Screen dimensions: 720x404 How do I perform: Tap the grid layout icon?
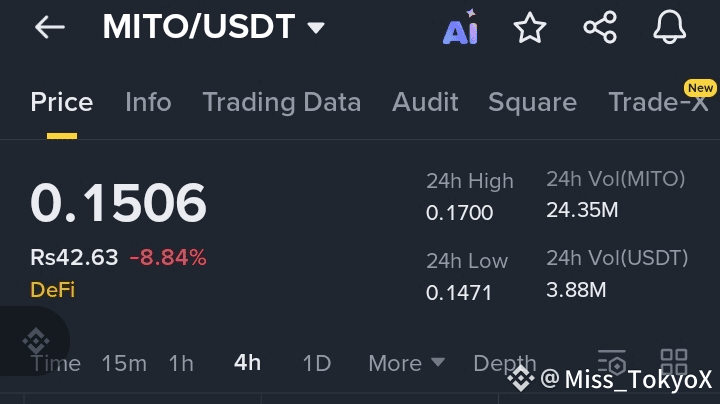[674, 362]
